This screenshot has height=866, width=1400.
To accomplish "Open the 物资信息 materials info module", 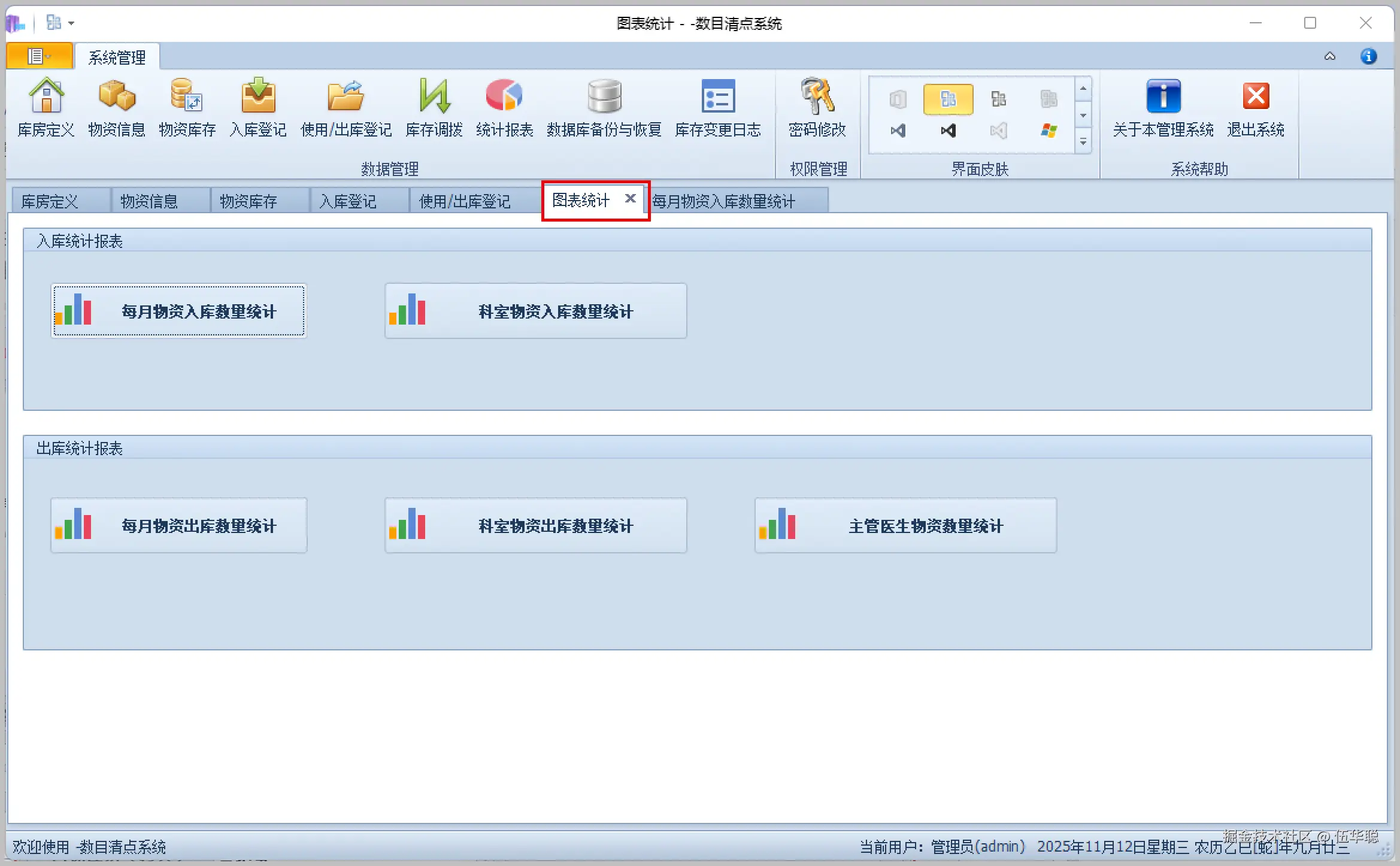I will tap(117, 108).
